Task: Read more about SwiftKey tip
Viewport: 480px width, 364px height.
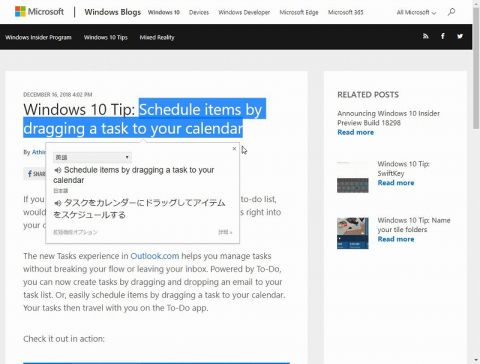Action: point(396,183)
